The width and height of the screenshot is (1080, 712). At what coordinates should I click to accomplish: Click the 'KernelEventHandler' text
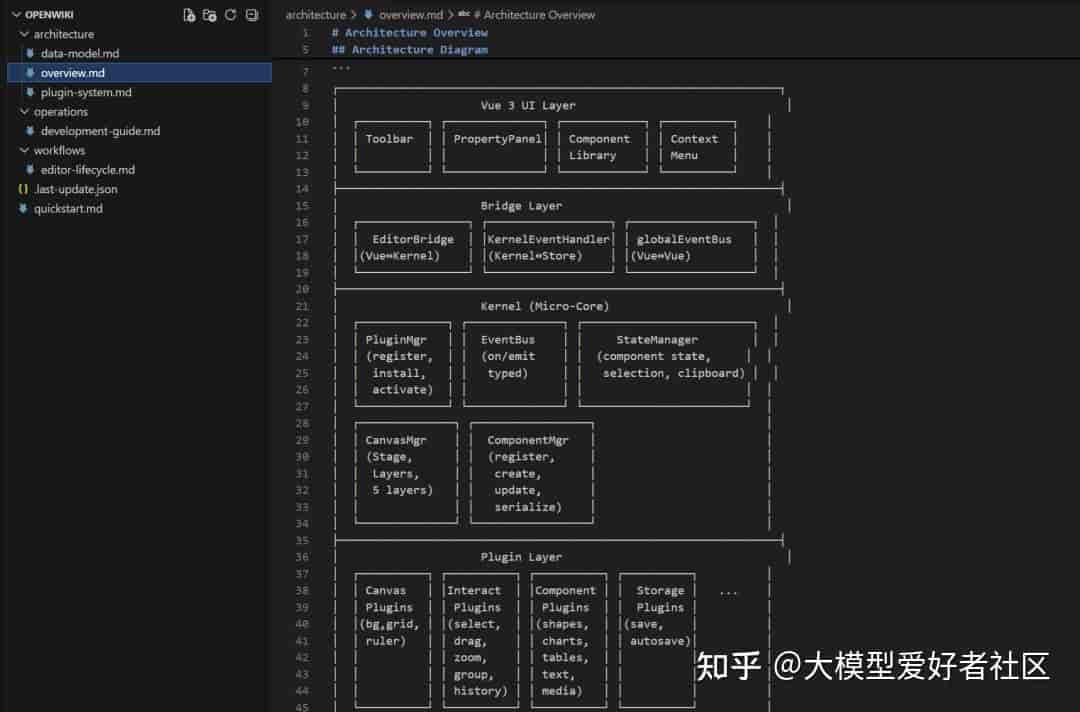548,239
